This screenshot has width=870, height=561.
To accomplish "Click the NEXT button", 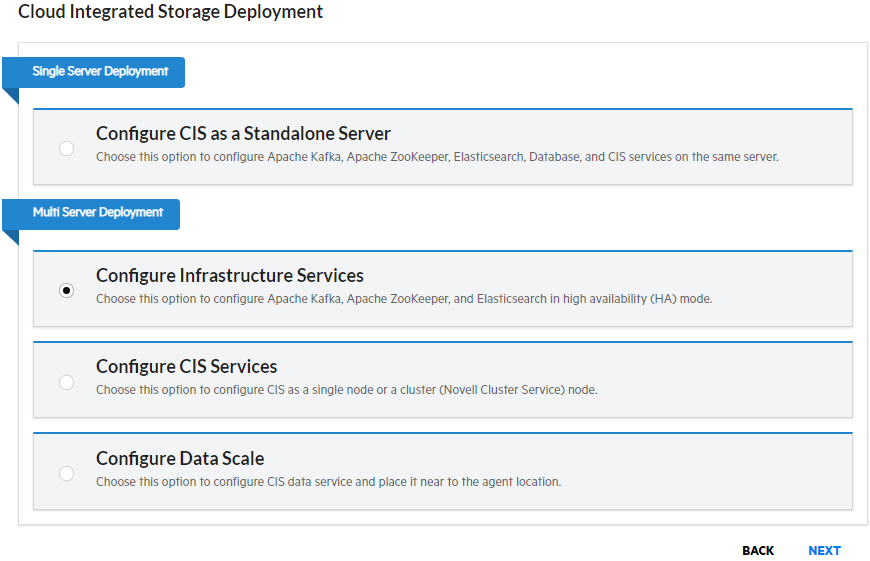I will pos(824,551).
